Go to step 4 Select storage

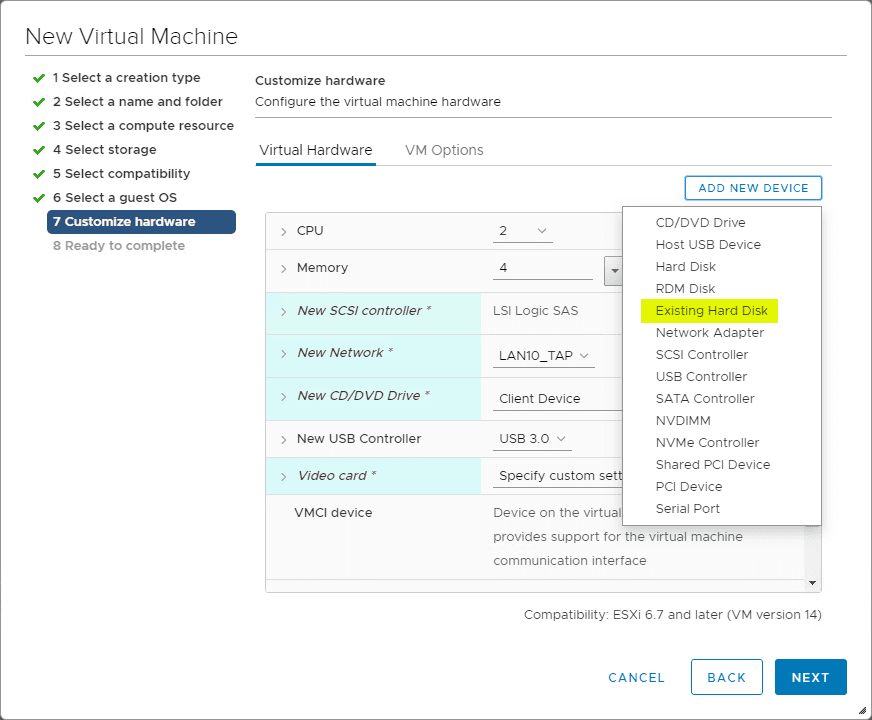(104, 150)
